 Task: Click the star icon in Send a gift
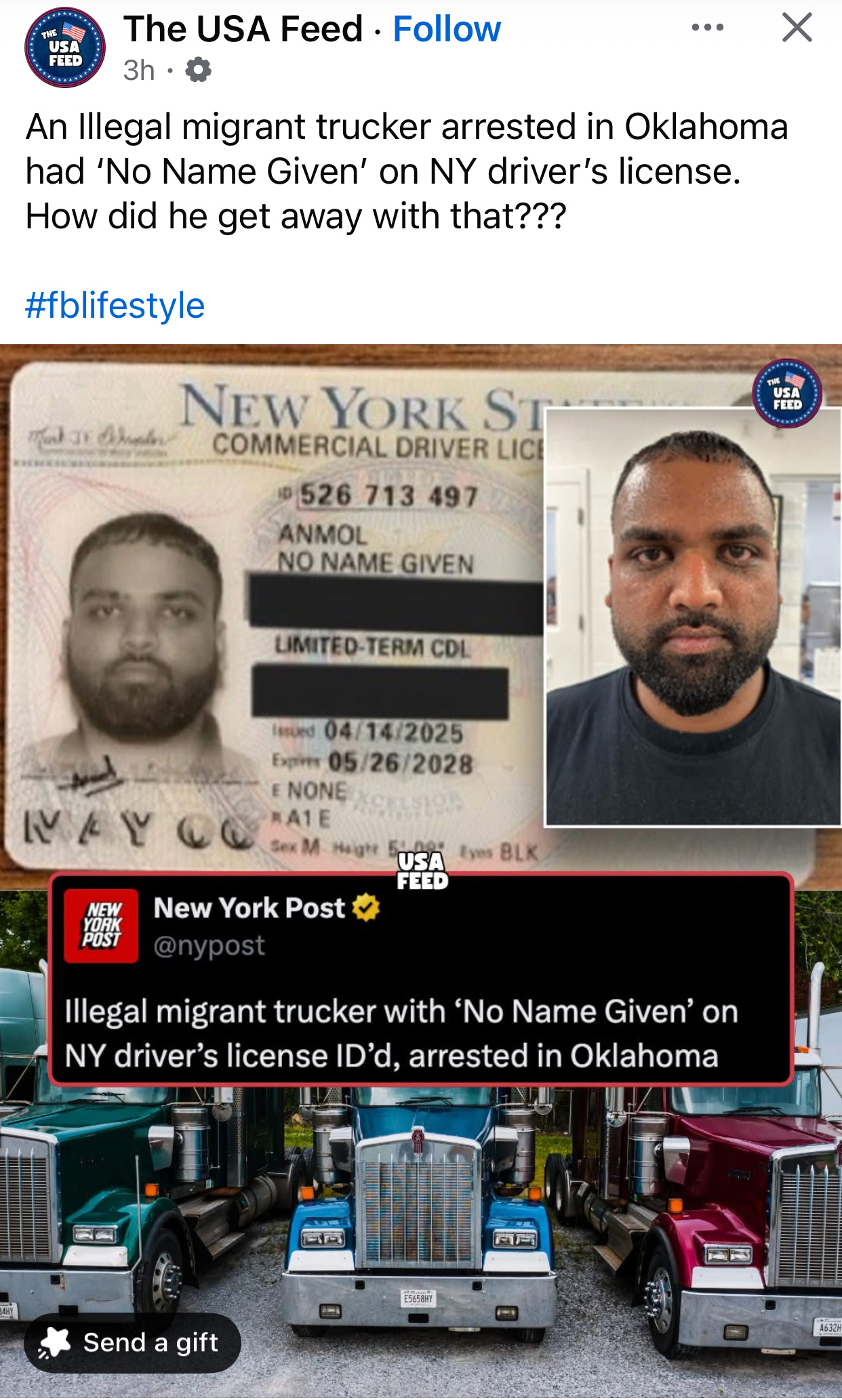click(x=54, y=1342)
